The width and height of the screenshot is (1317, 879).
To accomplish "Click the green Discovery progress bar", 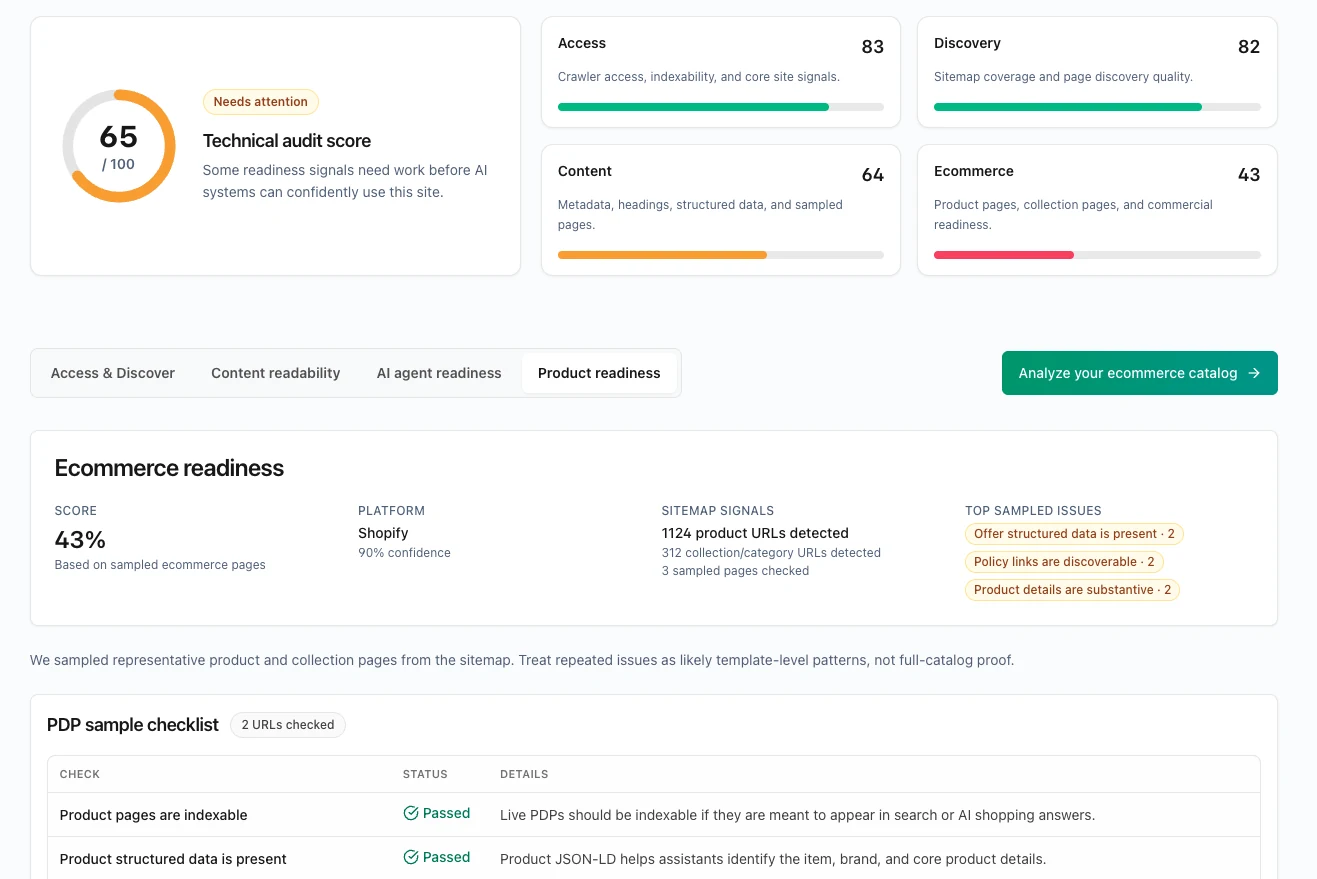I will [1097, 107].
